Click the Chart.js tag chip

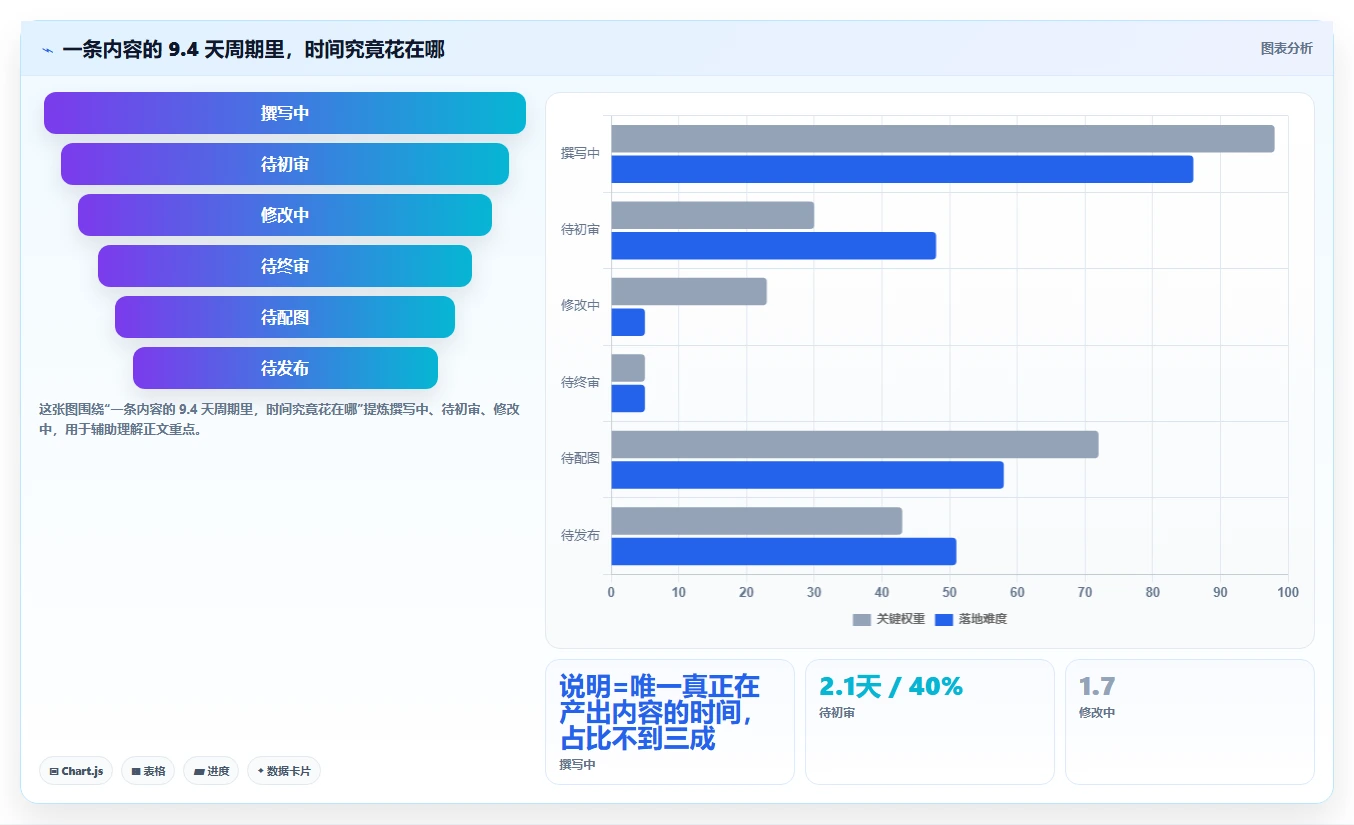(x=76, y=771)
